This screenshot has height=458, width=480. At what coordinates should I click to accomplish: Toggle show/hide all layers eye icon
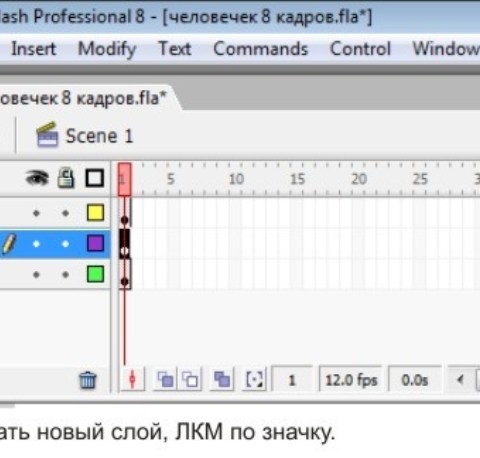tap(37, 178)
